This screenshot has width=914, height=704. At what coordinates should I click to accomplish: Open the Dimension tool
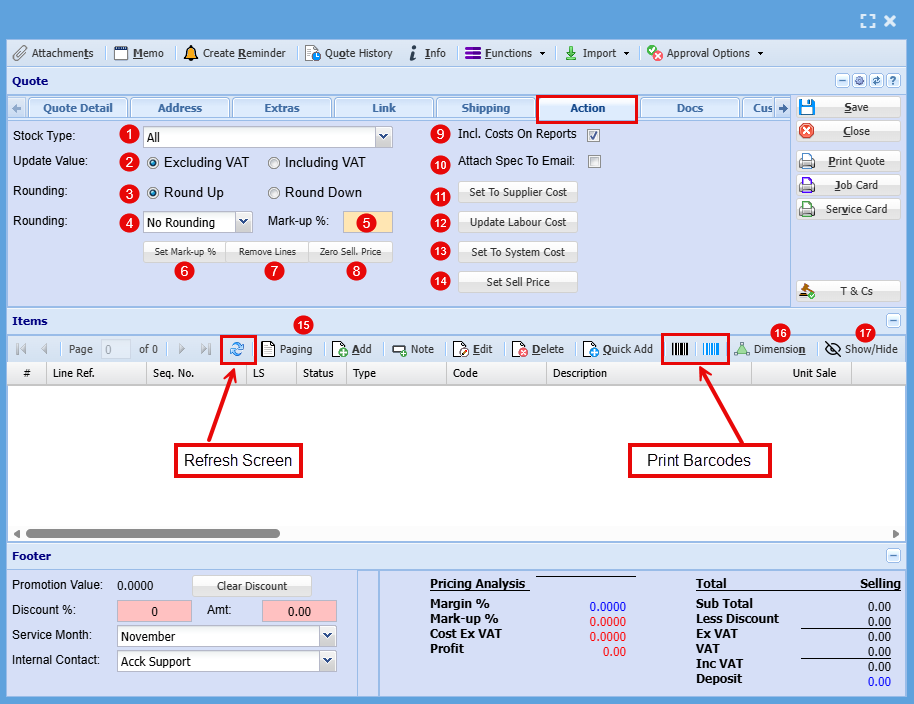769,349
